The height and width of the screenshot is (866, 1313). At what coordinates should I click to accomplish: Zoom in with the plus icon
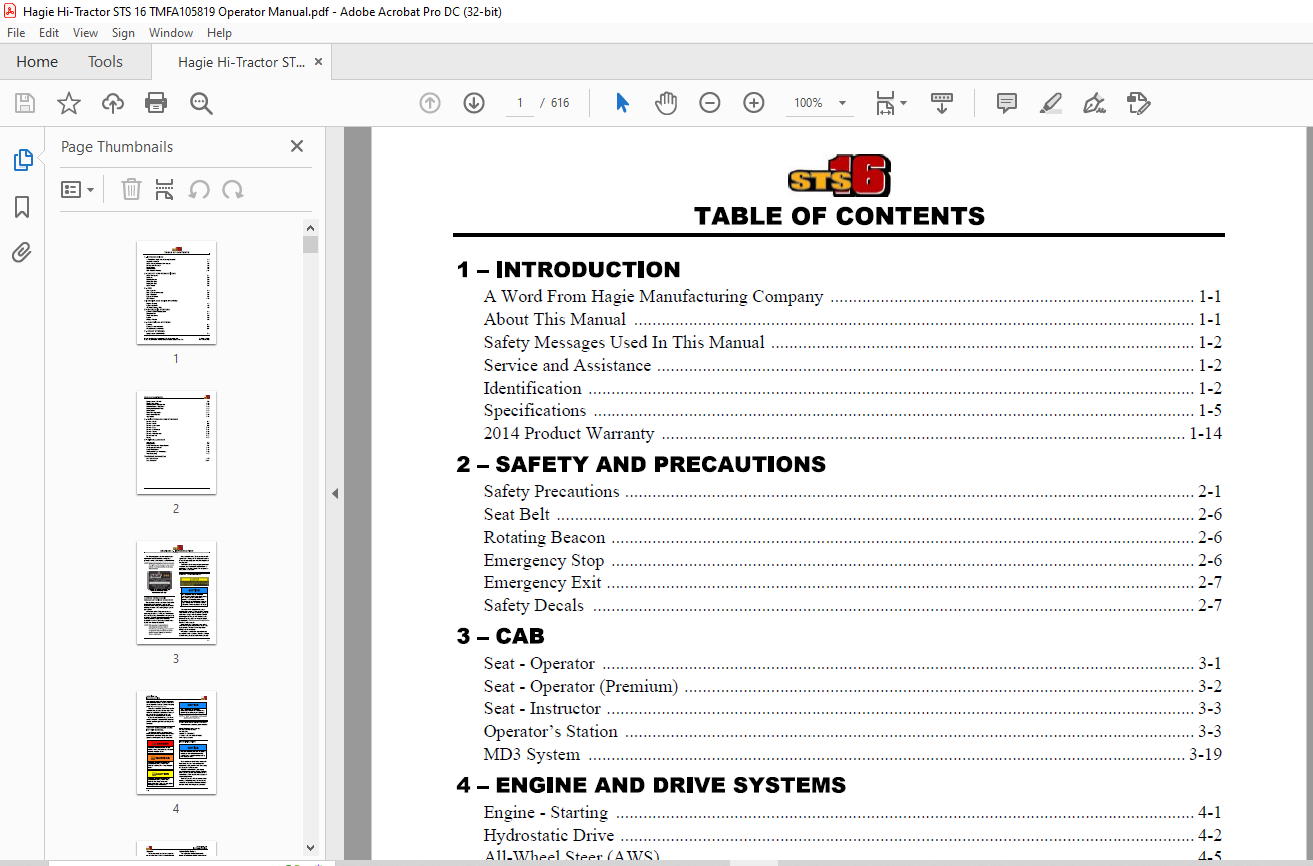click(x=754, y=103)
